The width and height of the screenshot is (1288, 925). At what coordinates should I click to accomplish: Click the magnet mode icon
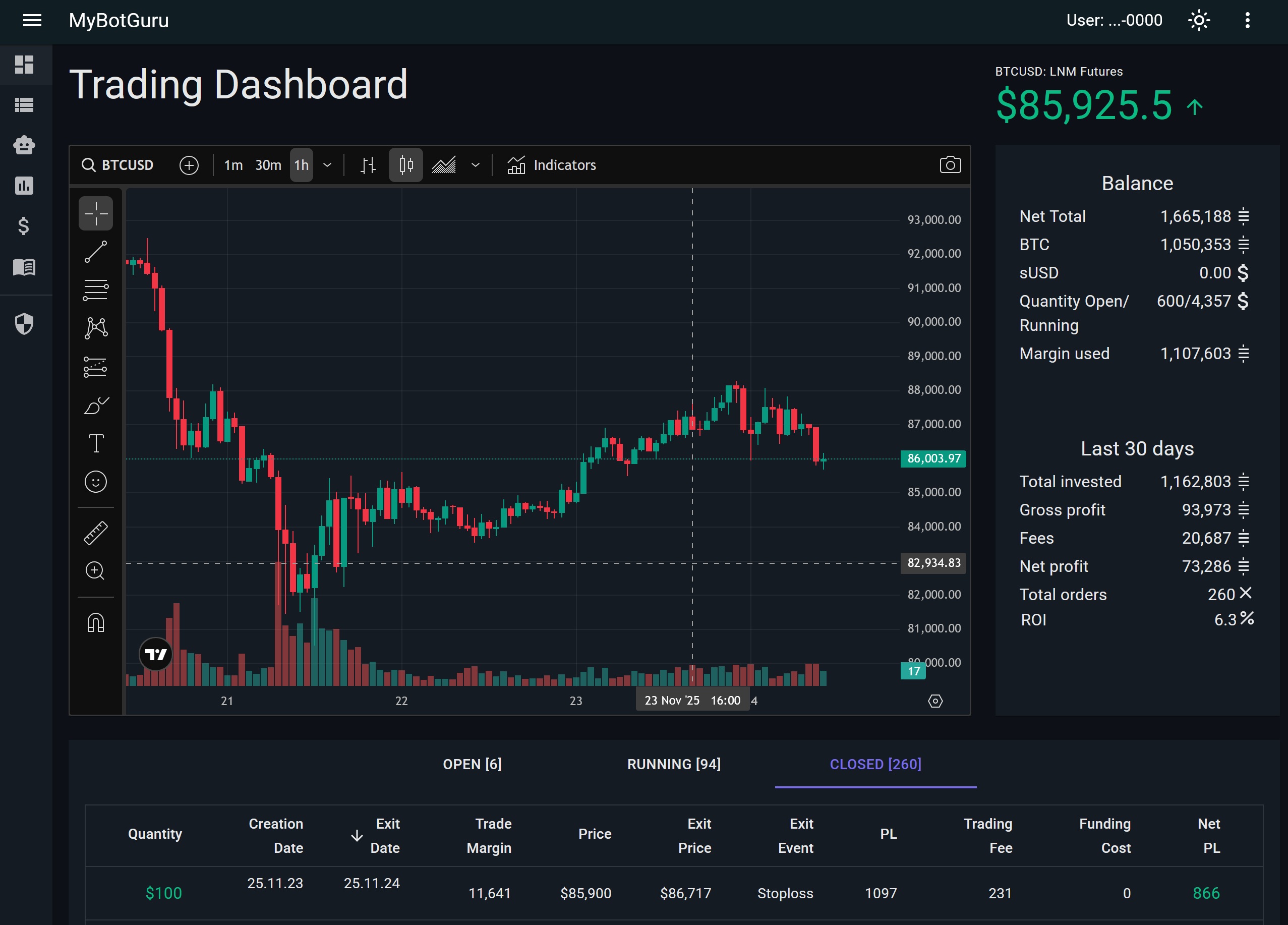[95, 623]
